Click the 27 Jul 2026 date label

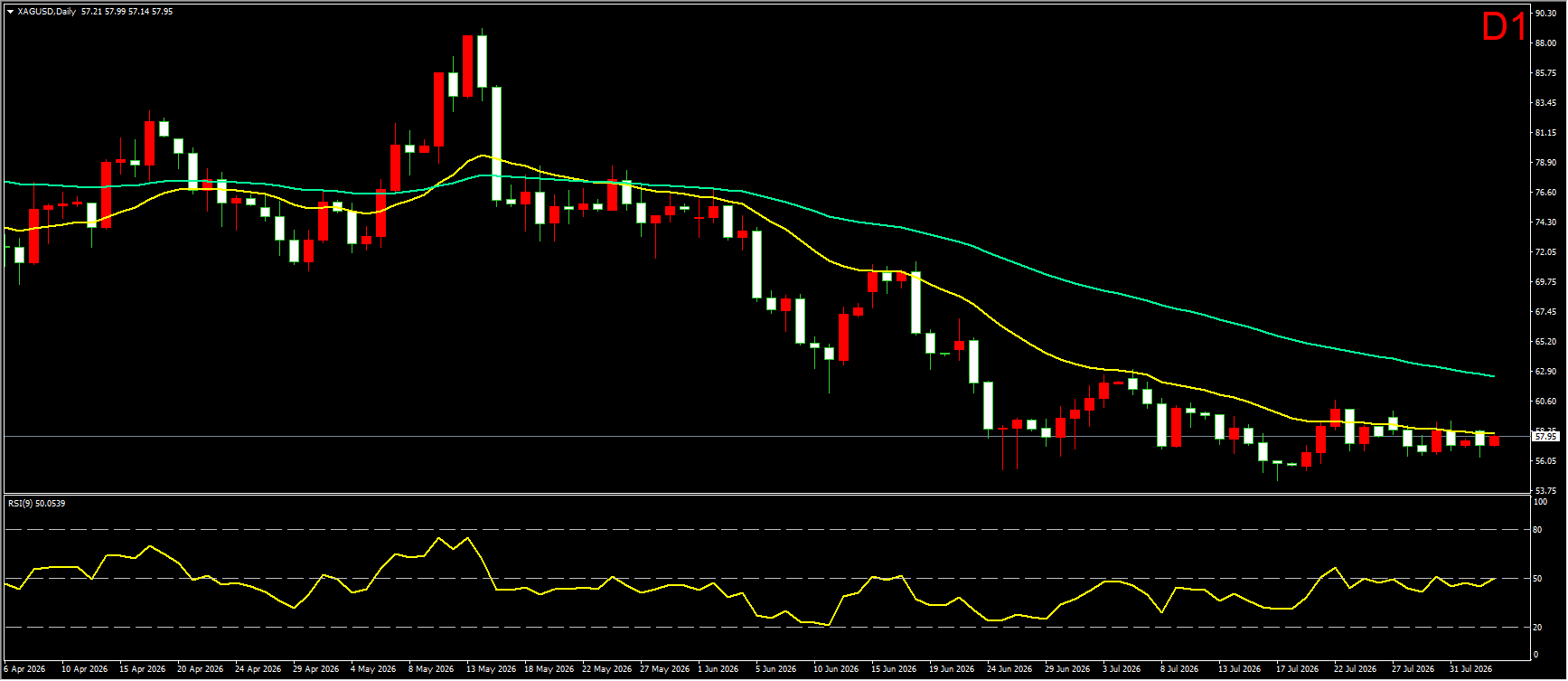point(1413,670)
